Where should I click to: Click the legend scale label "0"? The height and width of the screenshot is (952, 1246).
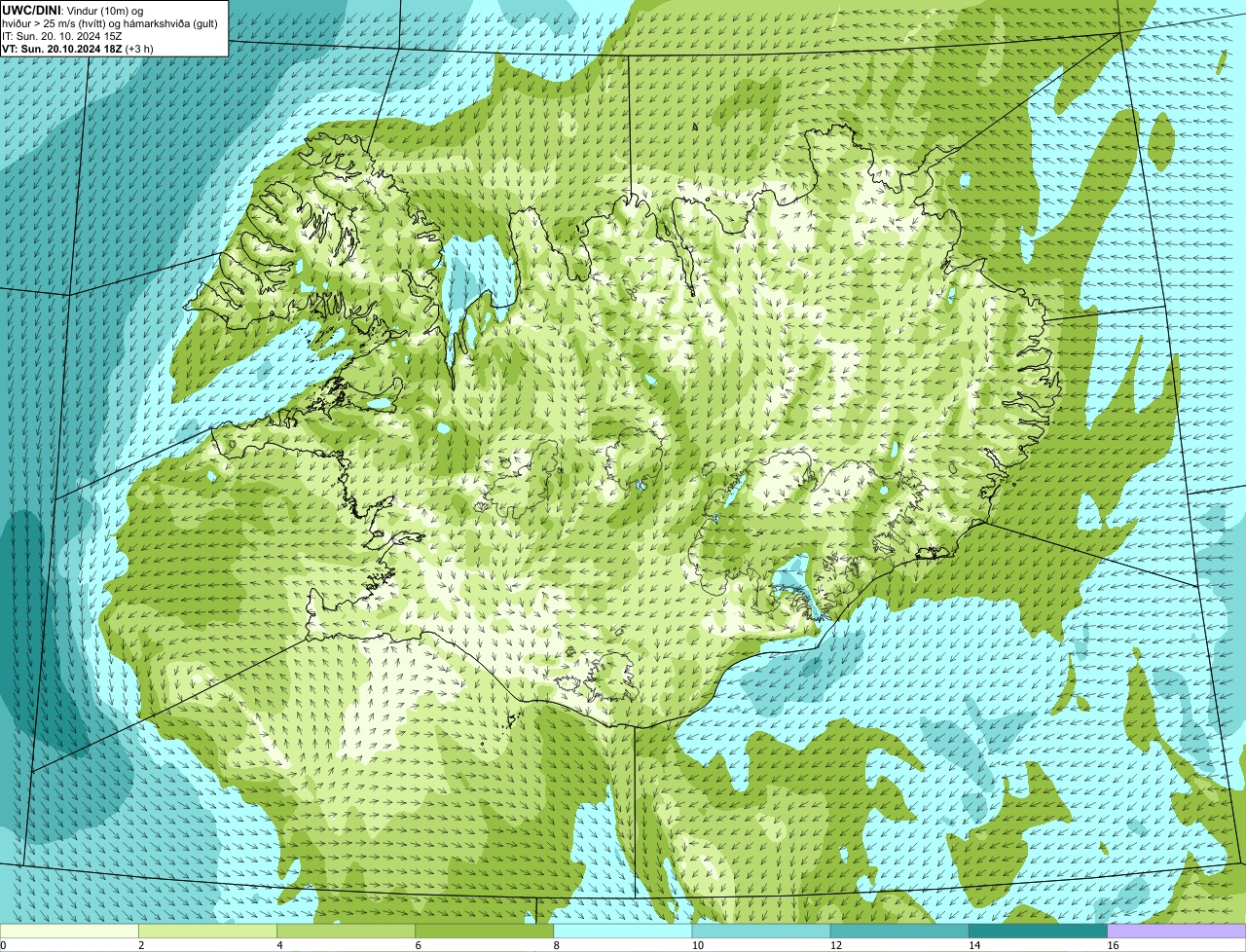point(4,945)
